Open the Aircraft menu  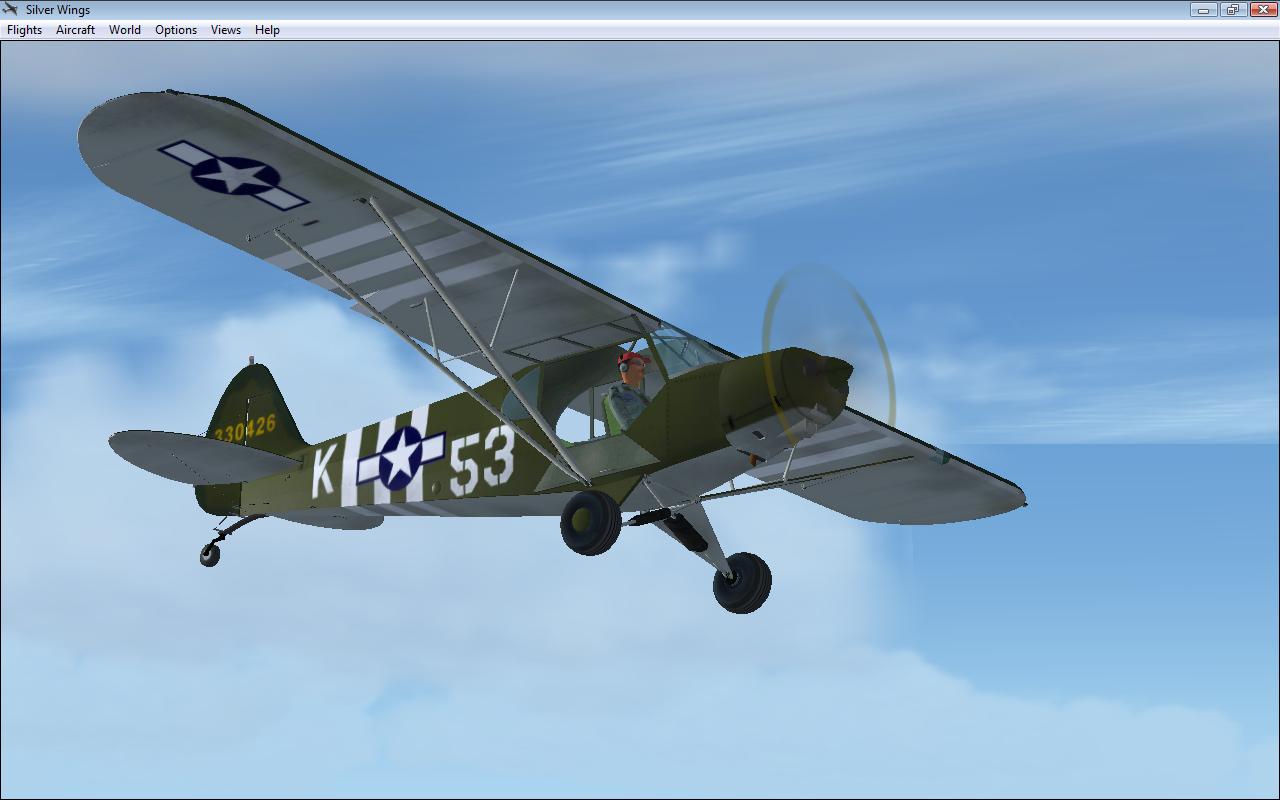click(x=76, y=30)
